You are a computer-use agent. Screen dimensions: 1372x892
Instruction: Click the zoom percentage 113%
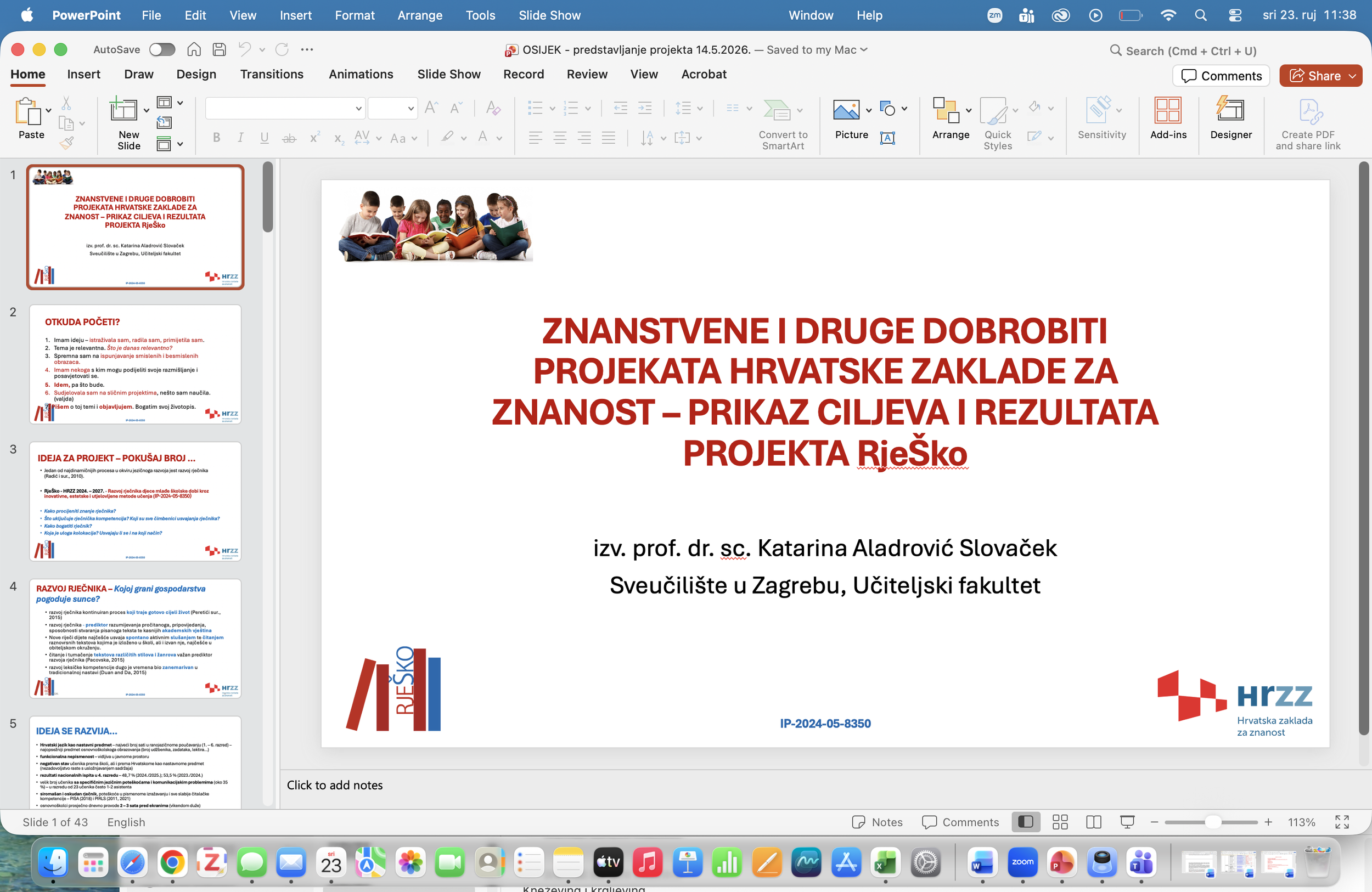pos(1302,822)
